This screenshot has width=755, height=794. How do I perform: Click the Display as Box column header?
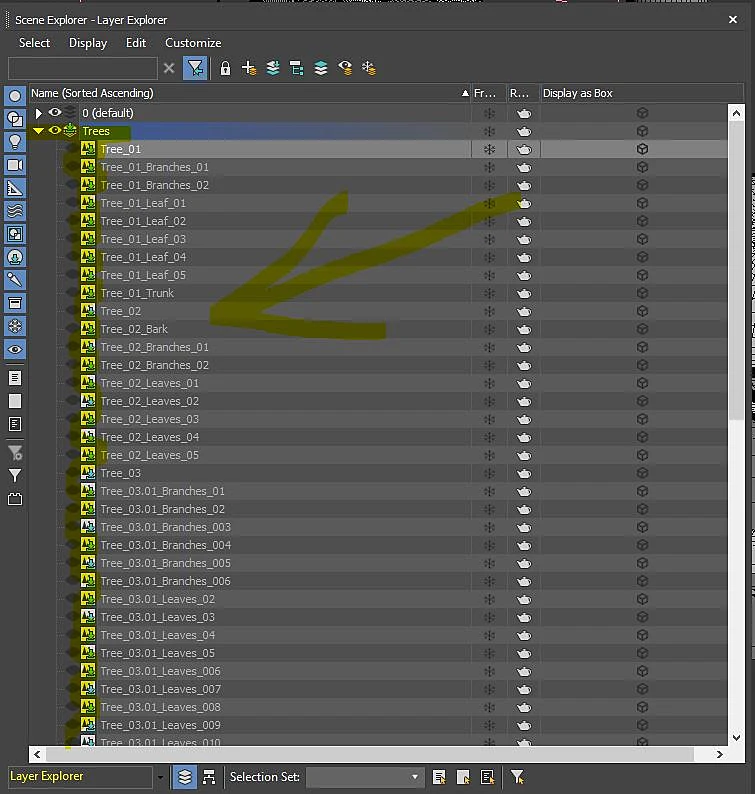pos(642,93)
